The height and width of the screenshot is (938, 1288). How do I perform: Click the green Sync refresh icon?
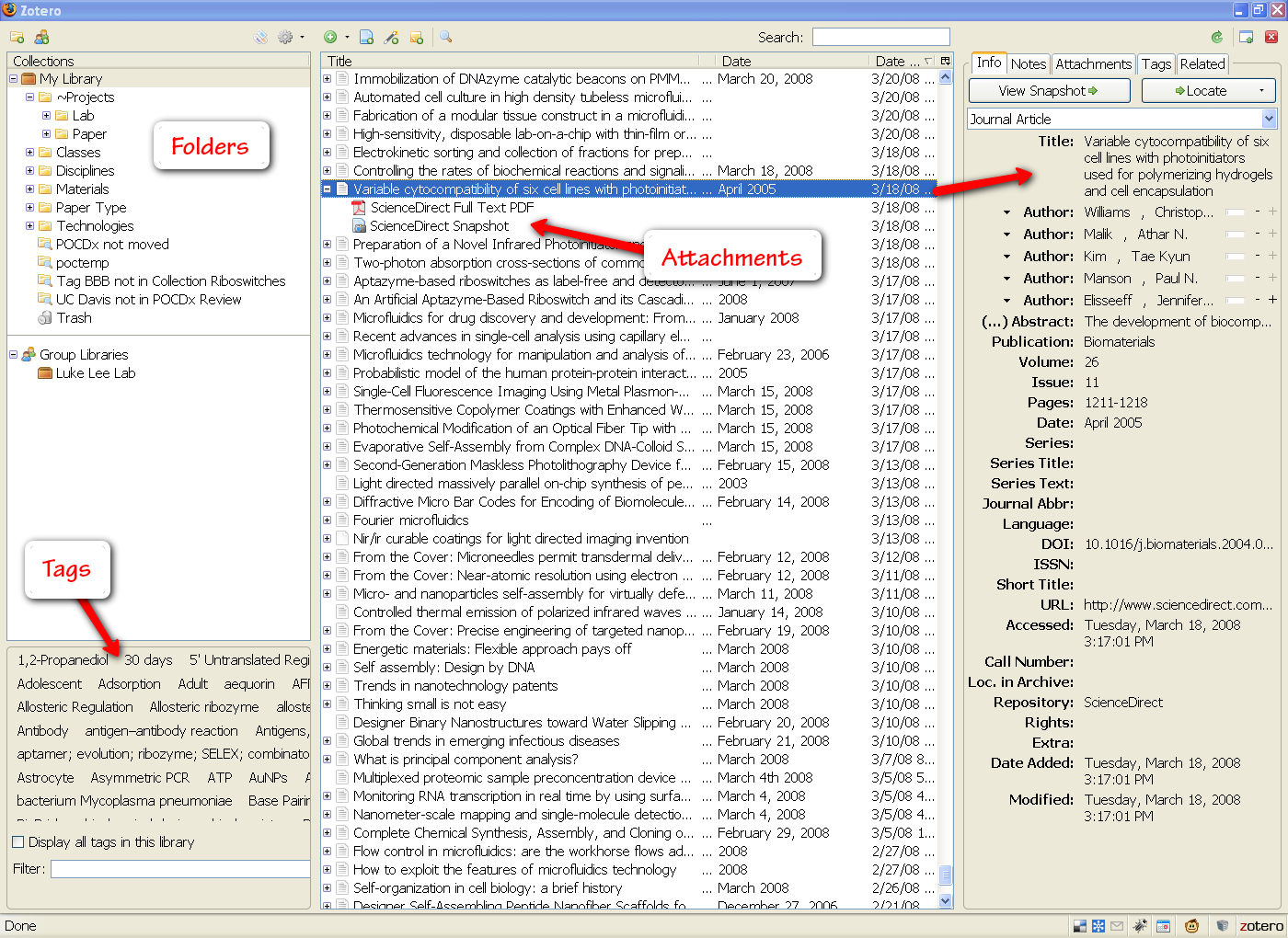pyautogui.click(x=1217, y=38)
